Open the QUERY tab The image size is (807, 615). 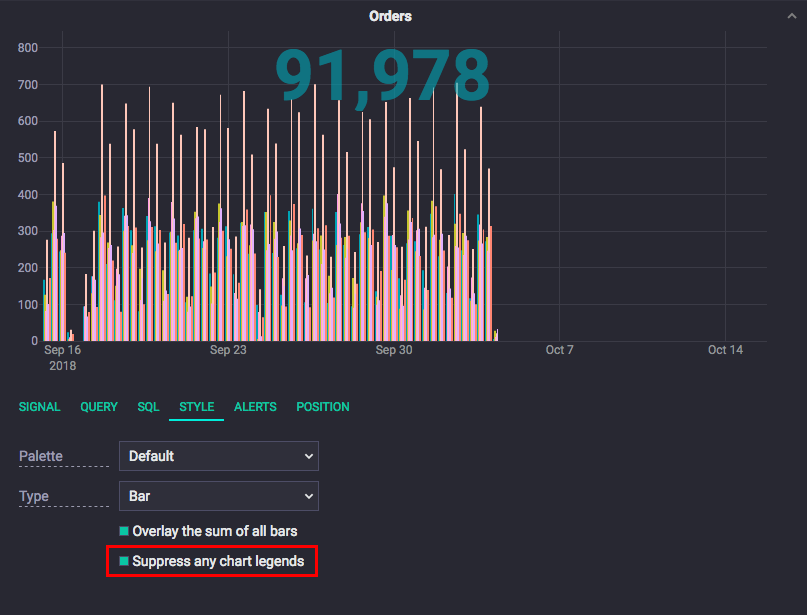98,407
